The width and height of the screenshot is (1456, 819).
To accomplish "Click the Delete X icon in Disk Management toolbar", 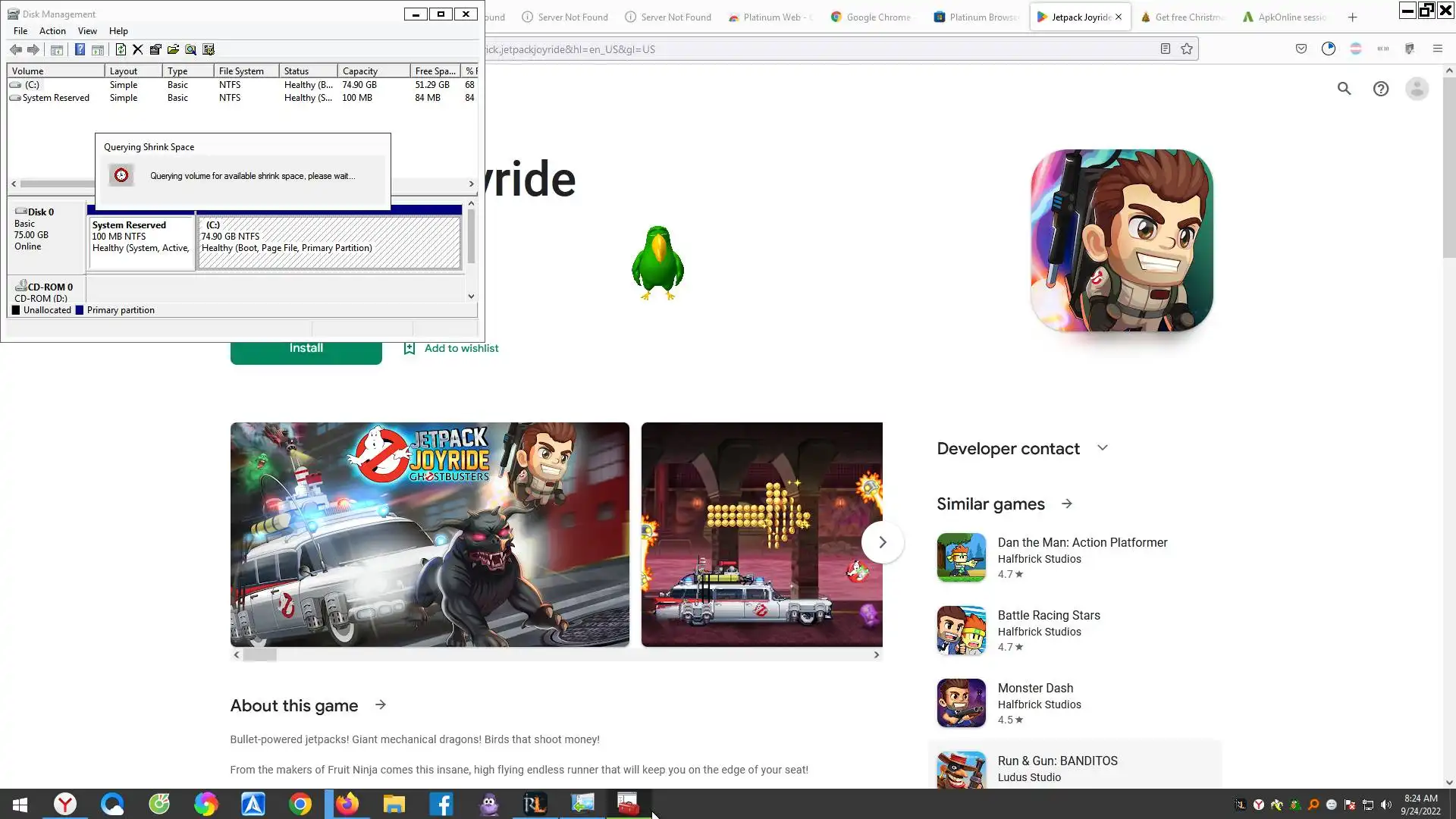I will [138, 50].
